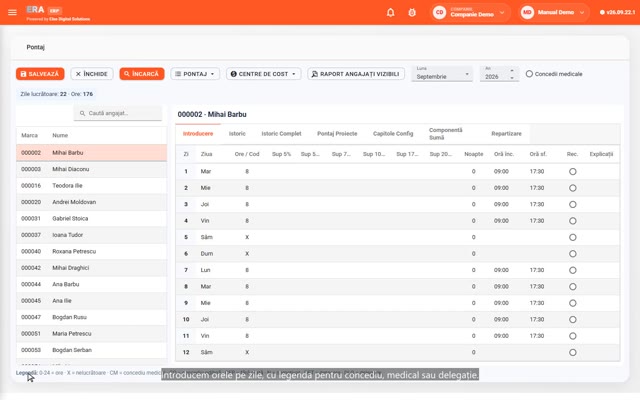Click the ERA ERP logo
The height and width of the screenshot is (400, 640).
click(x=44, y=10)
